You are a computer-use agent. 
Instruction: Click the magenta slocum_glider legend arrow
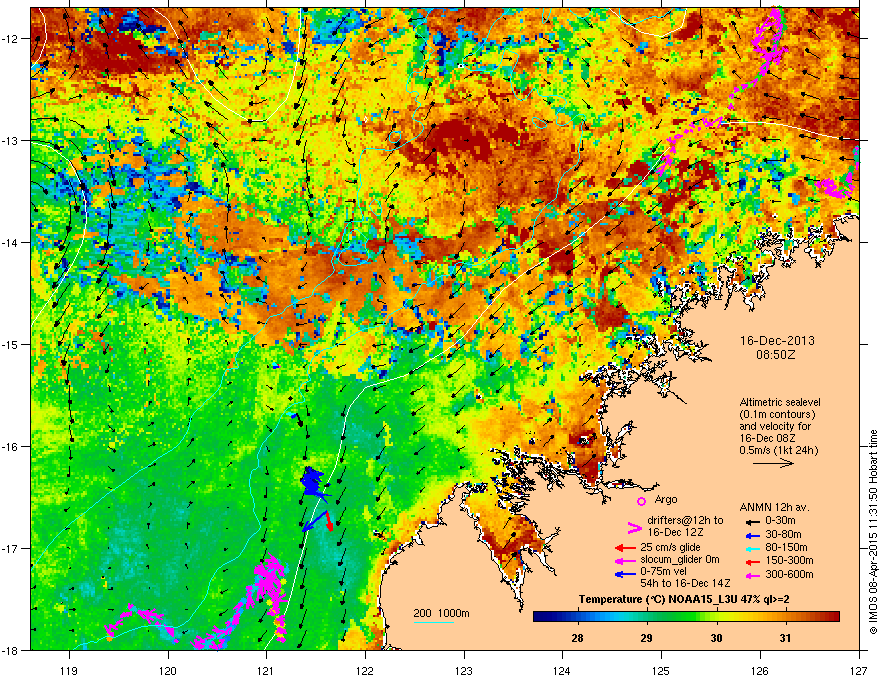[x=625, y=561]
